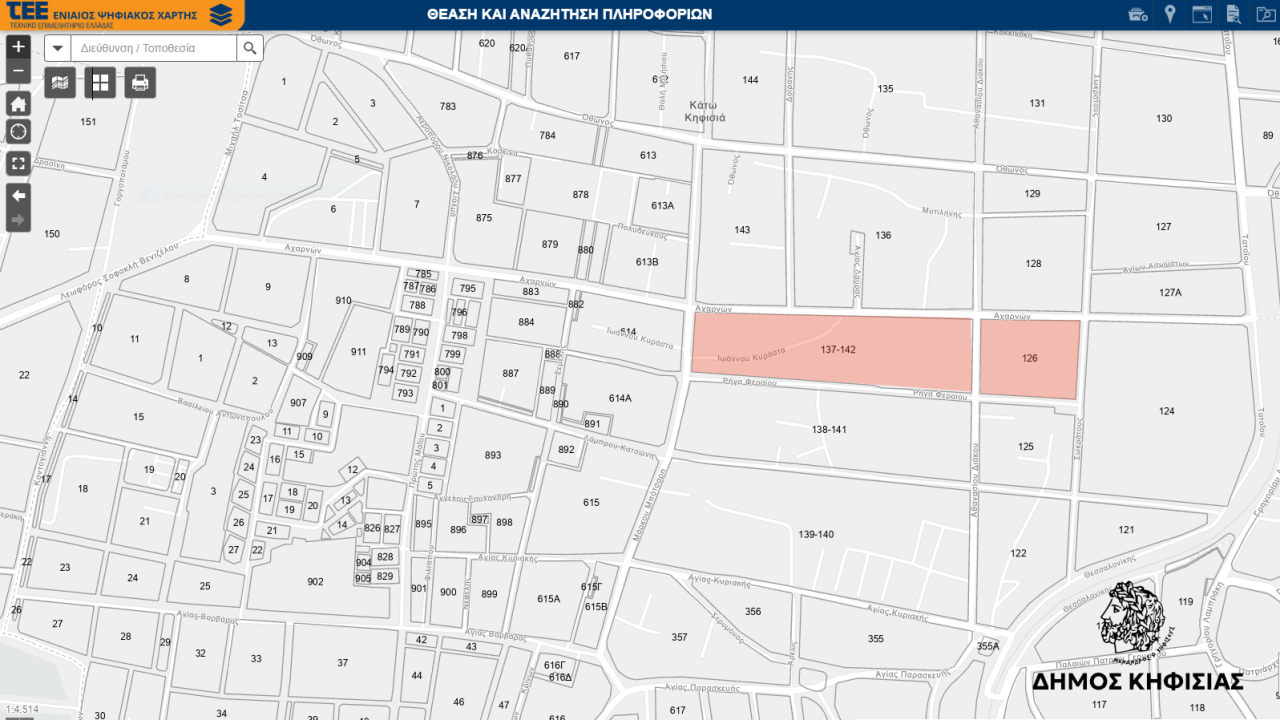This screenshot has width=1280, height=720.
Task: Open the basemap gallery icon
Action: [x=59, y=82]
